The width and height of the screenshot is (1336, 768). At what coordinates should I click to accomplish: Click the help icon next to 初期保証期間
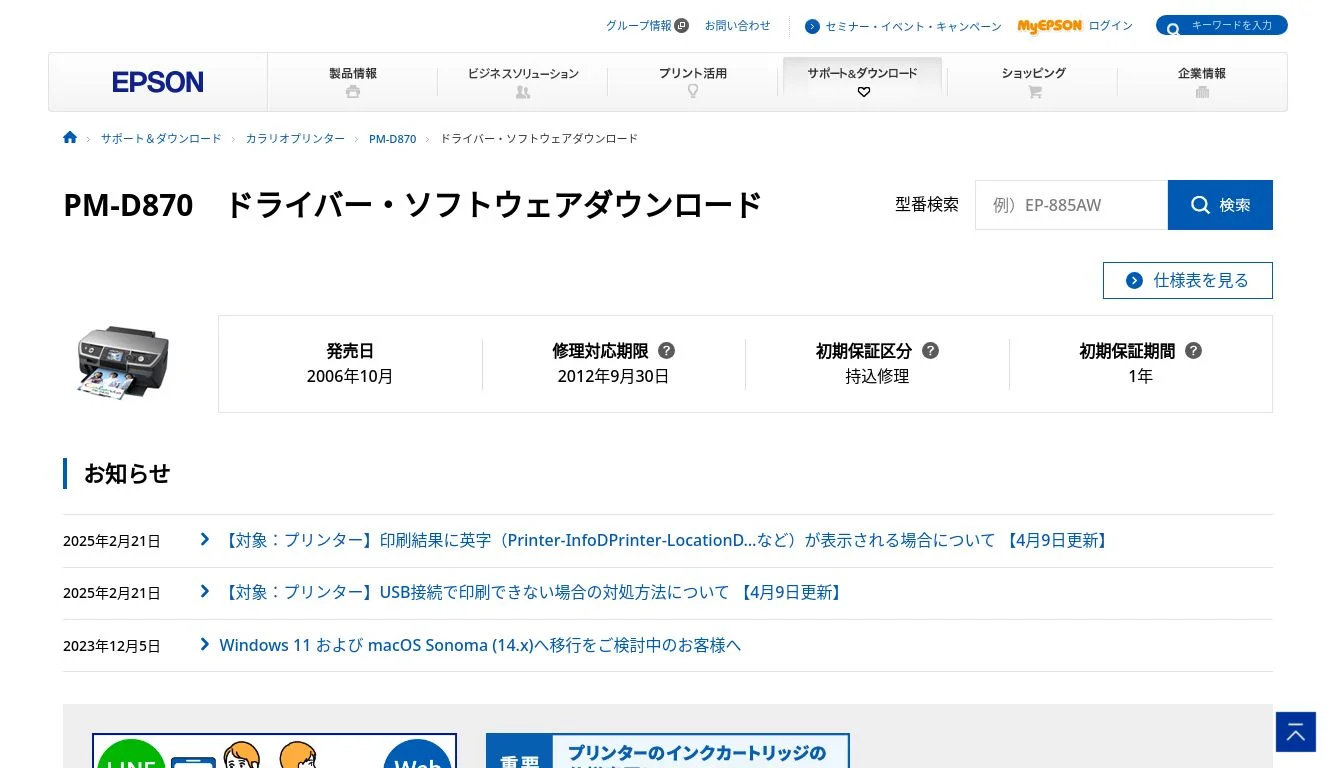(1193, 351)
